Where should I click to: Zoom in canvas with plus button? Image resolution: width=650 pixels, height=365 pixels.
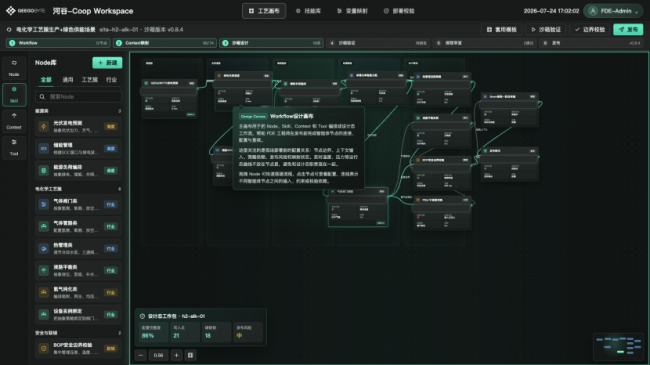(x=176, y=355)
